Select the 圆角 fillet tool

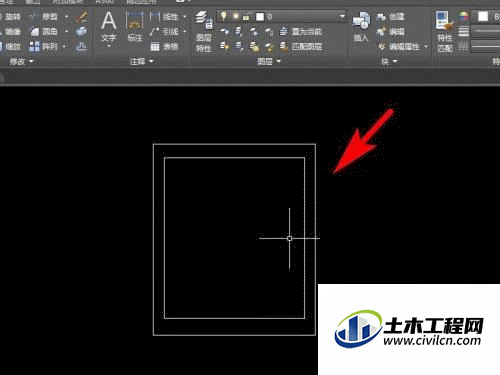43,32
